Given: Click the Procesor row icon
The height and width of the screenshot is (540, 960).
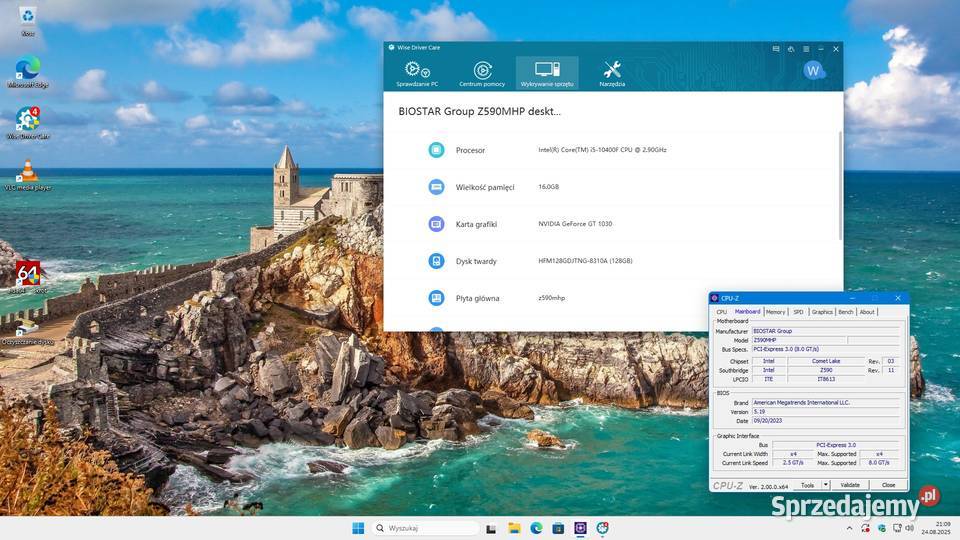Looking at the screenshot, I should (x=436, y=149).
